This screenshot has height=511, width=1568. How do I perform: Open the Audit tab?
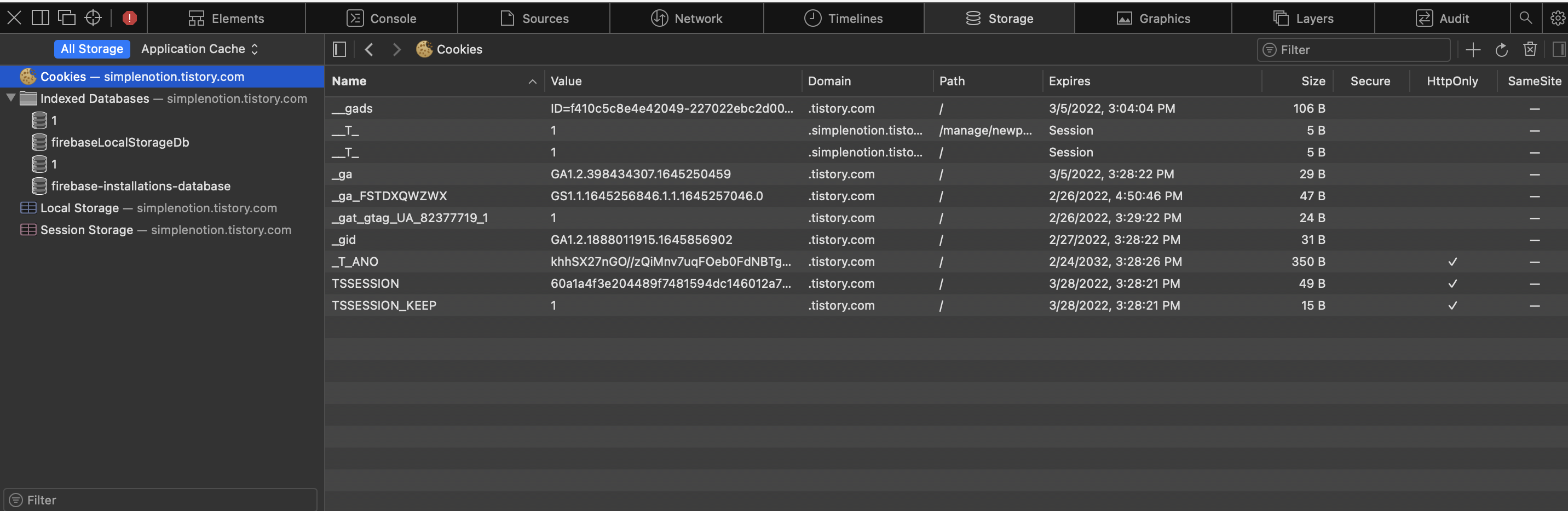point(1442,18)
